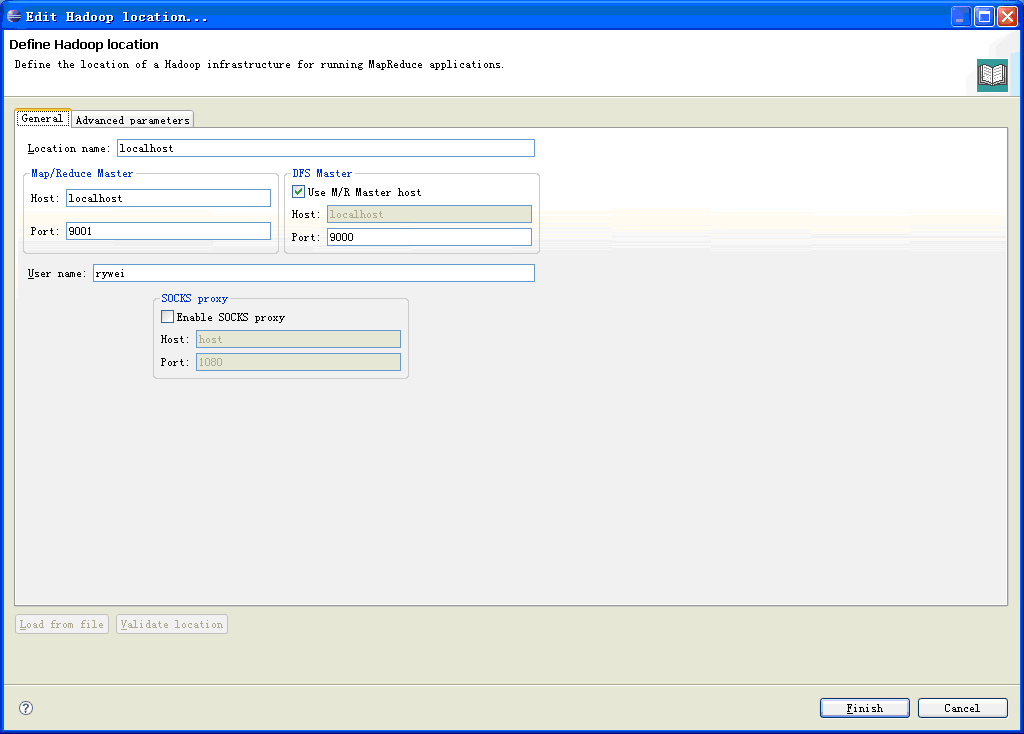Select the Map/Reduce Master Port field showing 9001
Screen dimensions: 1024x734
pos(168,230)
